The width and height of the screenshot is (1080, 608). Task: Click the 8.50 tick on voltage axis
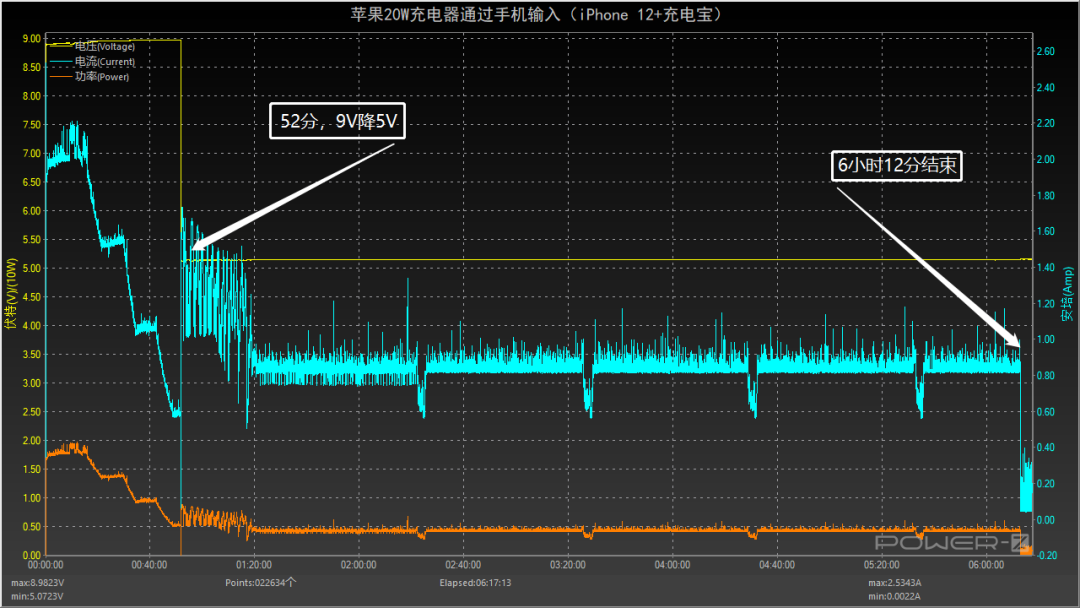pos(32,67)
